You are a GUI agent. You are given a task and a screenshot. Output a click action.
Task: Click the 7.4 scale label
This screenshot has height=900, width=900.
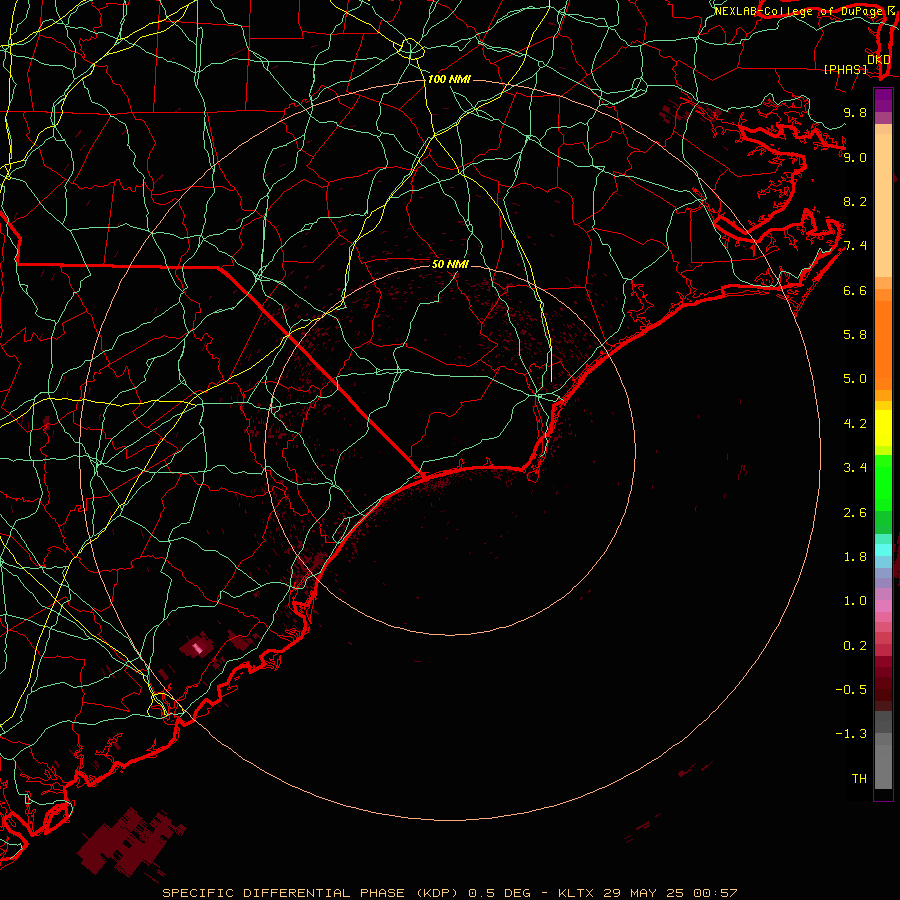pyautogui.click(x=855, y=246)
